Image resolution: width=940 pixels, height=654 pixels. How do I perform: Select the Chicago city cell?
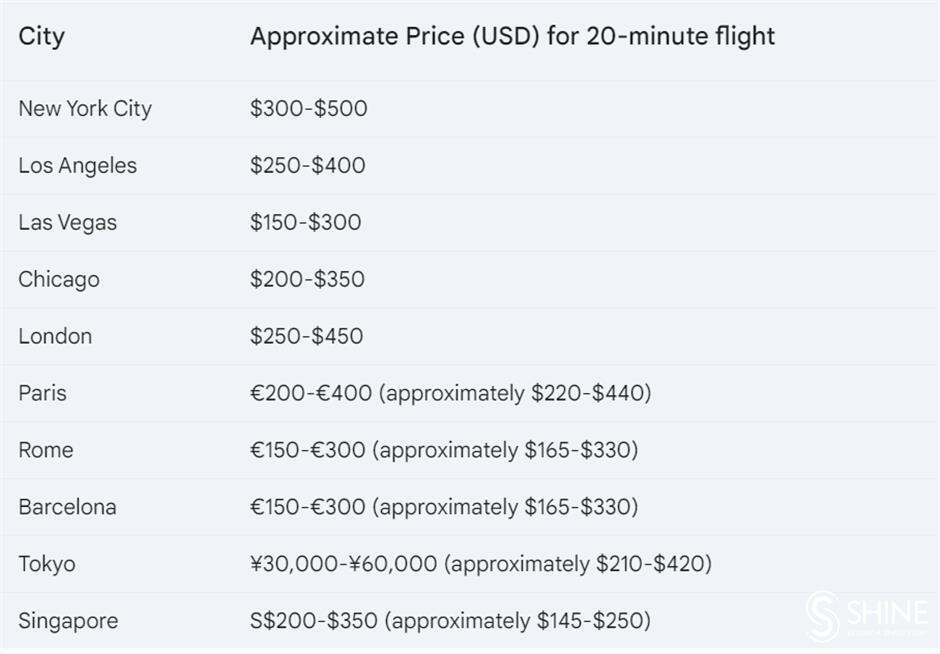pyautogui.click(x=59, y=280)
